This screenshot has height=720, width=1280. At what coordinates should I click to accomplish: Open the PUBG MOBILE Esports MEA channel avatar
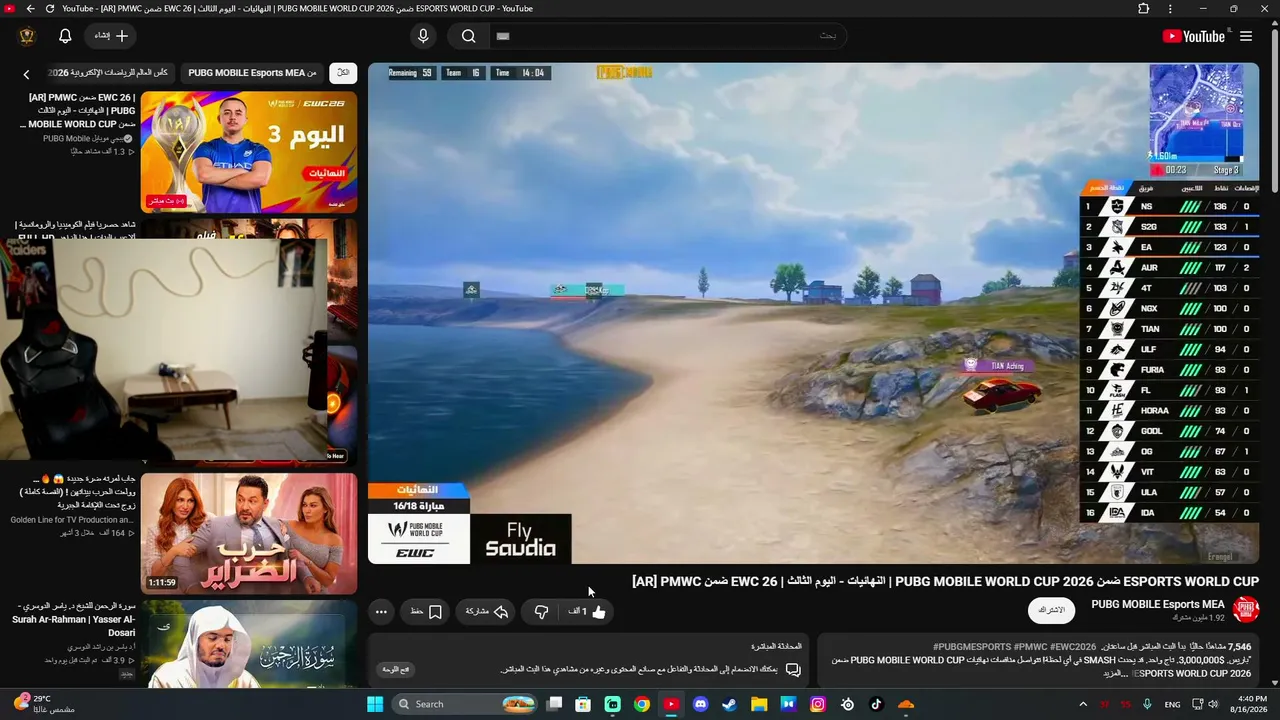pos(1246,610)
